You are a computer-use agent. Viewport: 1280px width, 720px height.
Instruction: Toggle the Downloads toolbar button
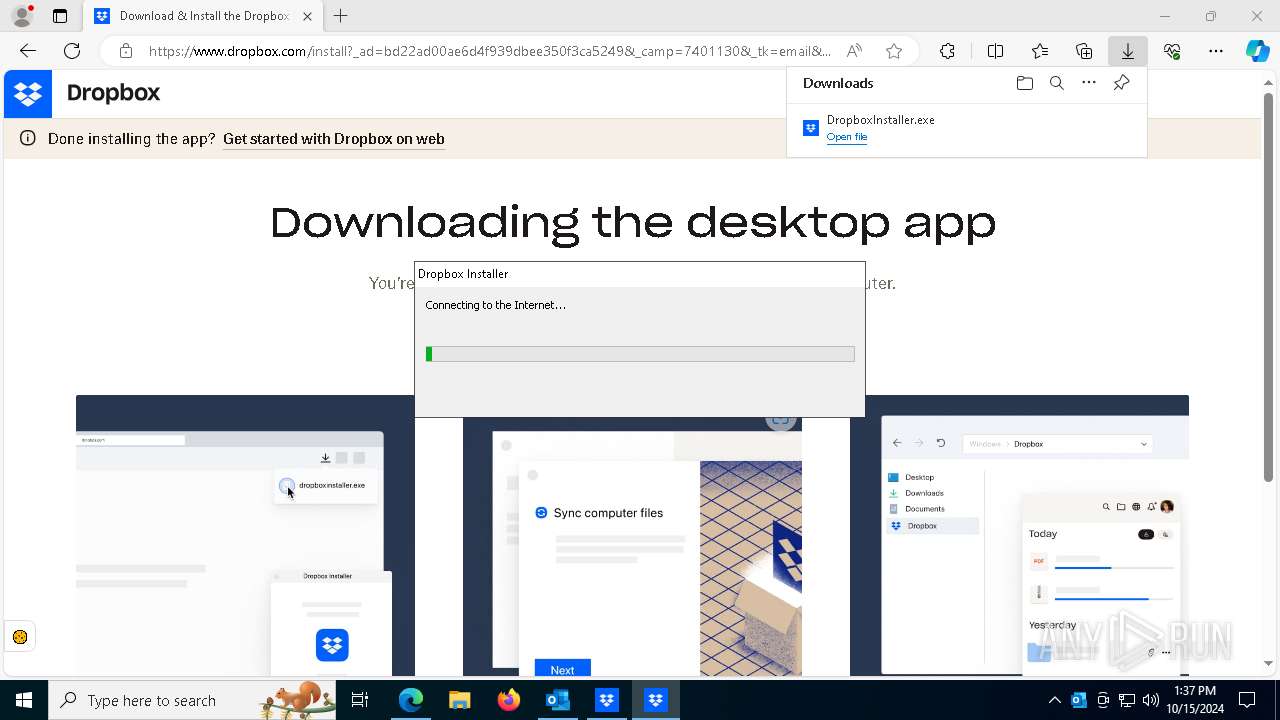[x=1128, y=51]
